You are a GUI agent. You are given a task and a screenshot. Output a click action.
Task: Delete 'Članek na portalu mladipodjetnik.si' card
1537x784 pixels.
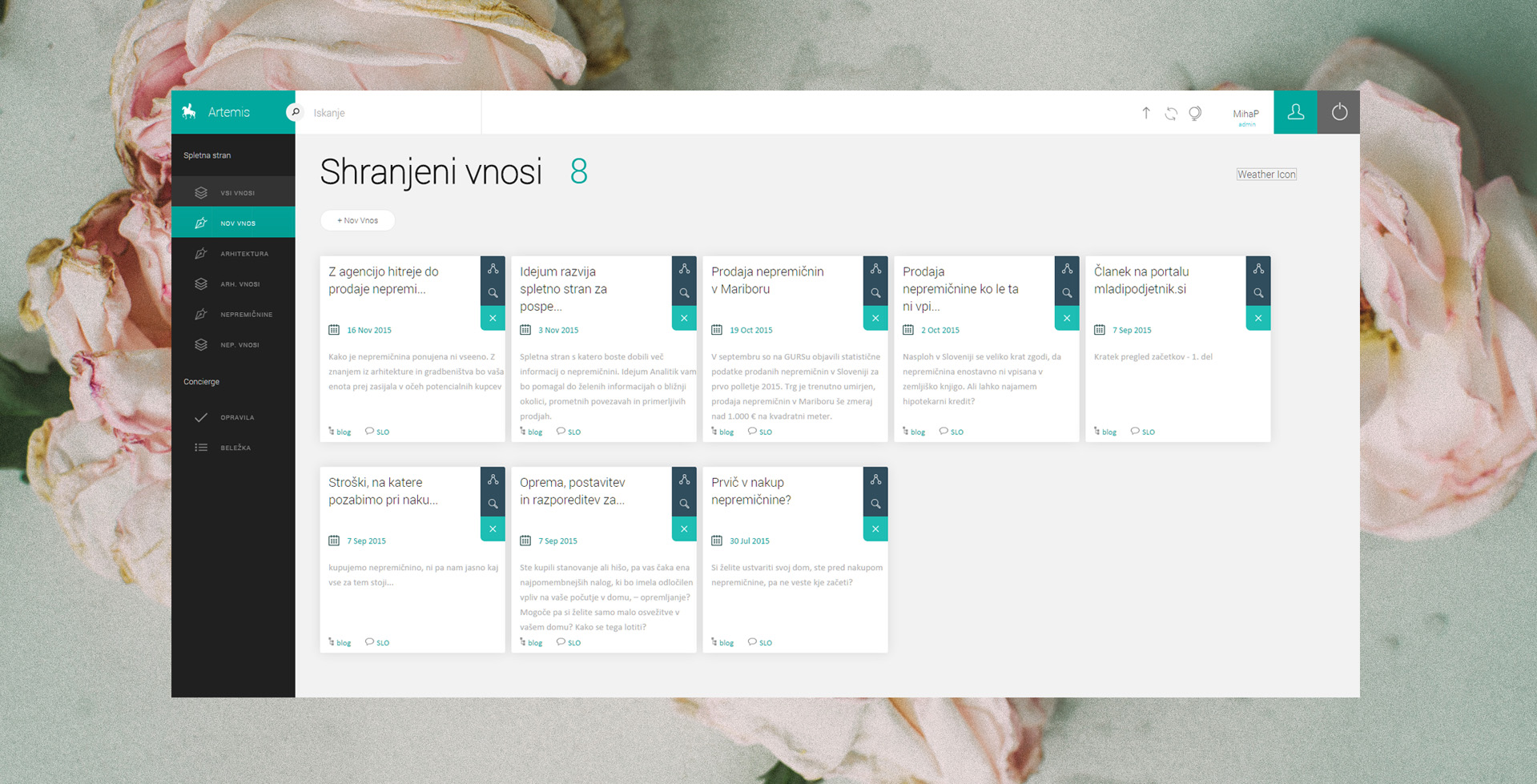[x=1258, y=318]
